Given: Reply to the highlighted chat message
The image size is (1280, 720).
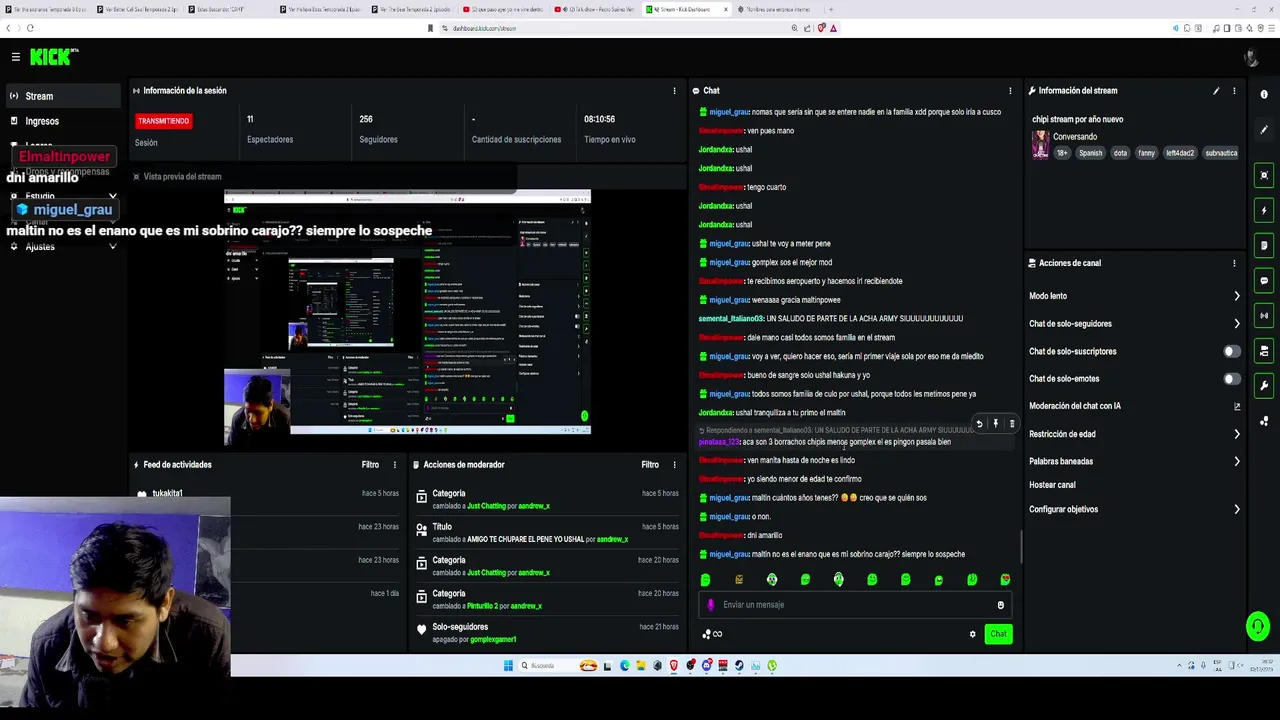Looking at the screenshot, I should 979,424.
